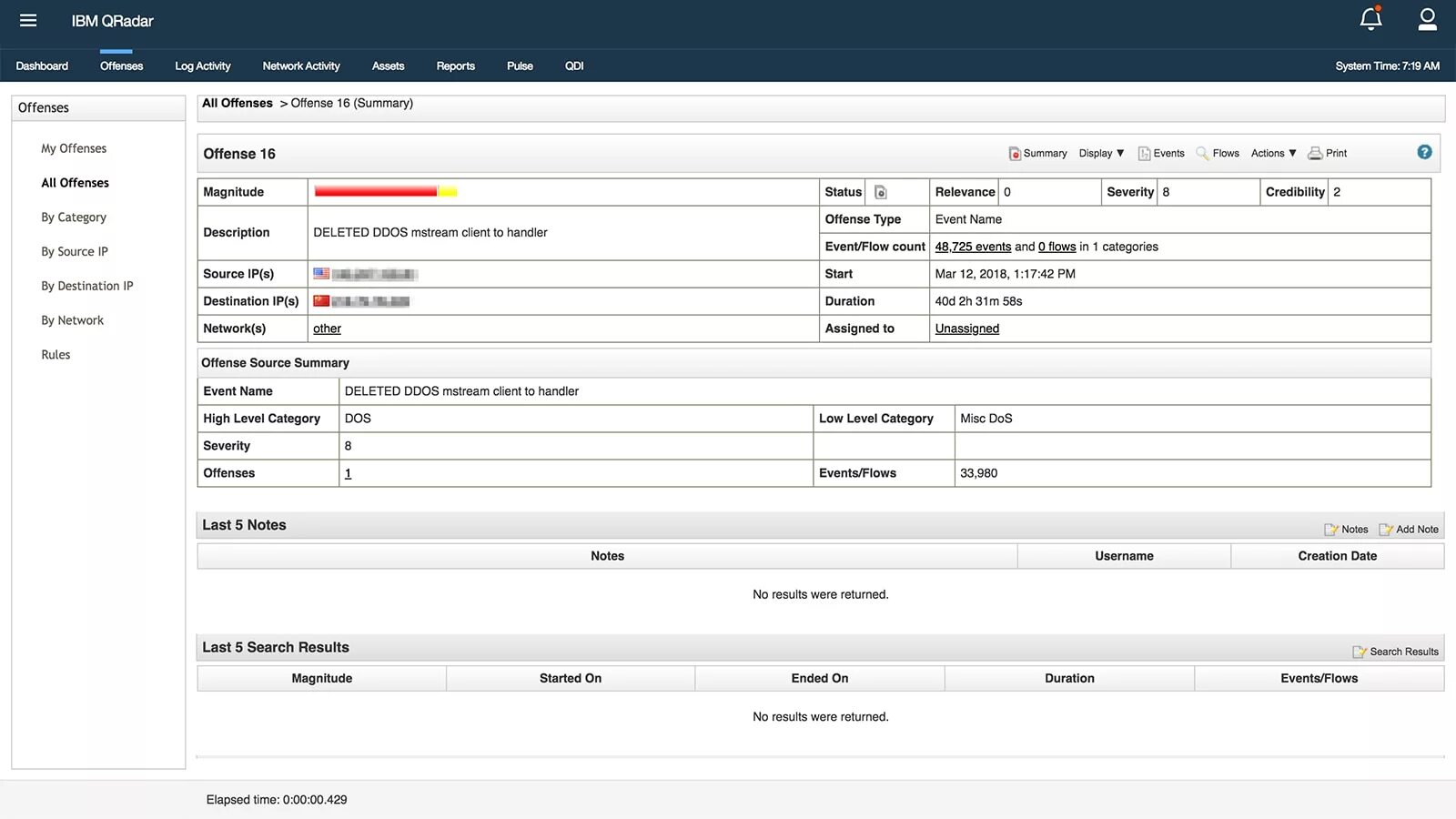Select My Offenses in sidebar

pos(74,148)
